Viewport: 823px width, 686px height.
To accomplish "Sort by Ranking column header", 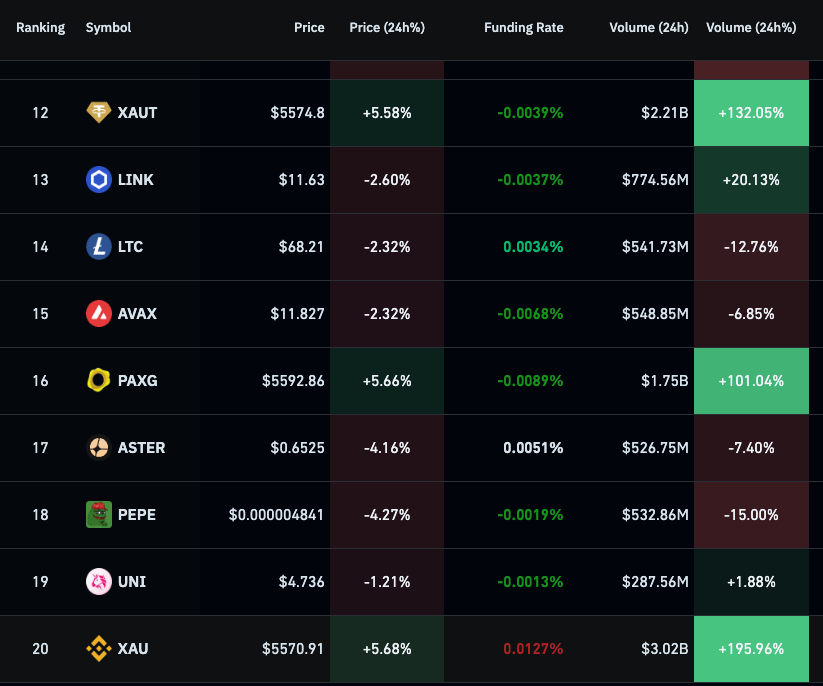I will tap(40, 28).
